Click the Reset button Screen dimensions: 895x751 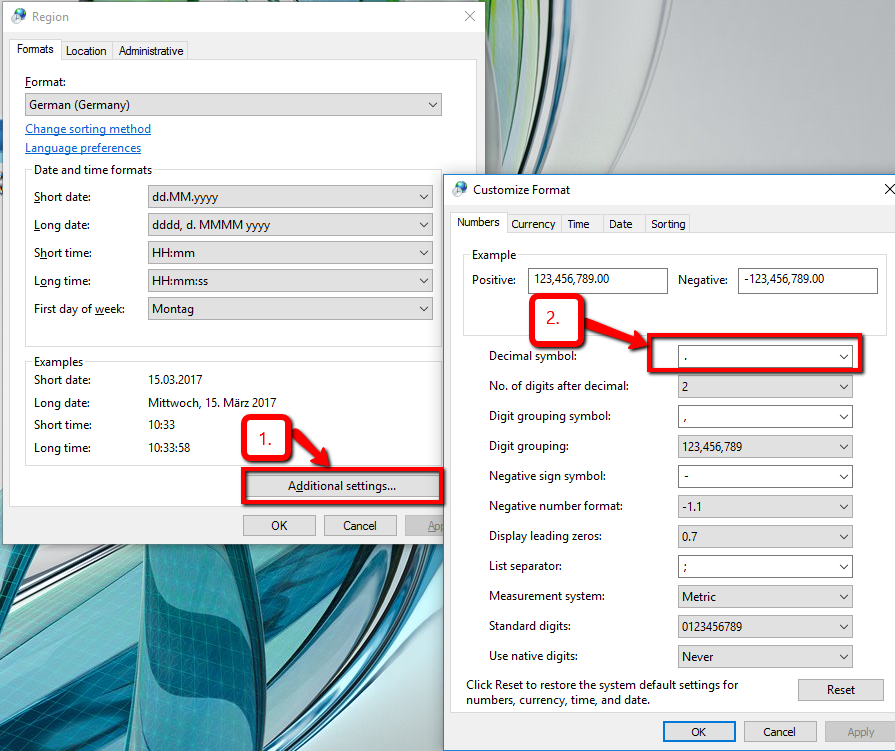[840, 689]
